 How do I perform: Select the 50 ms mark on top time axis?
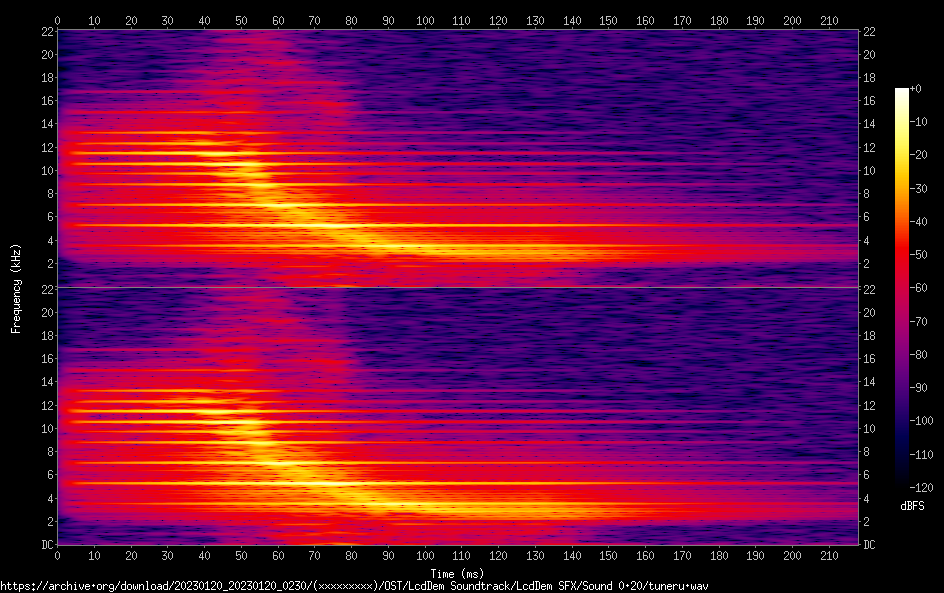coord(241,20)
